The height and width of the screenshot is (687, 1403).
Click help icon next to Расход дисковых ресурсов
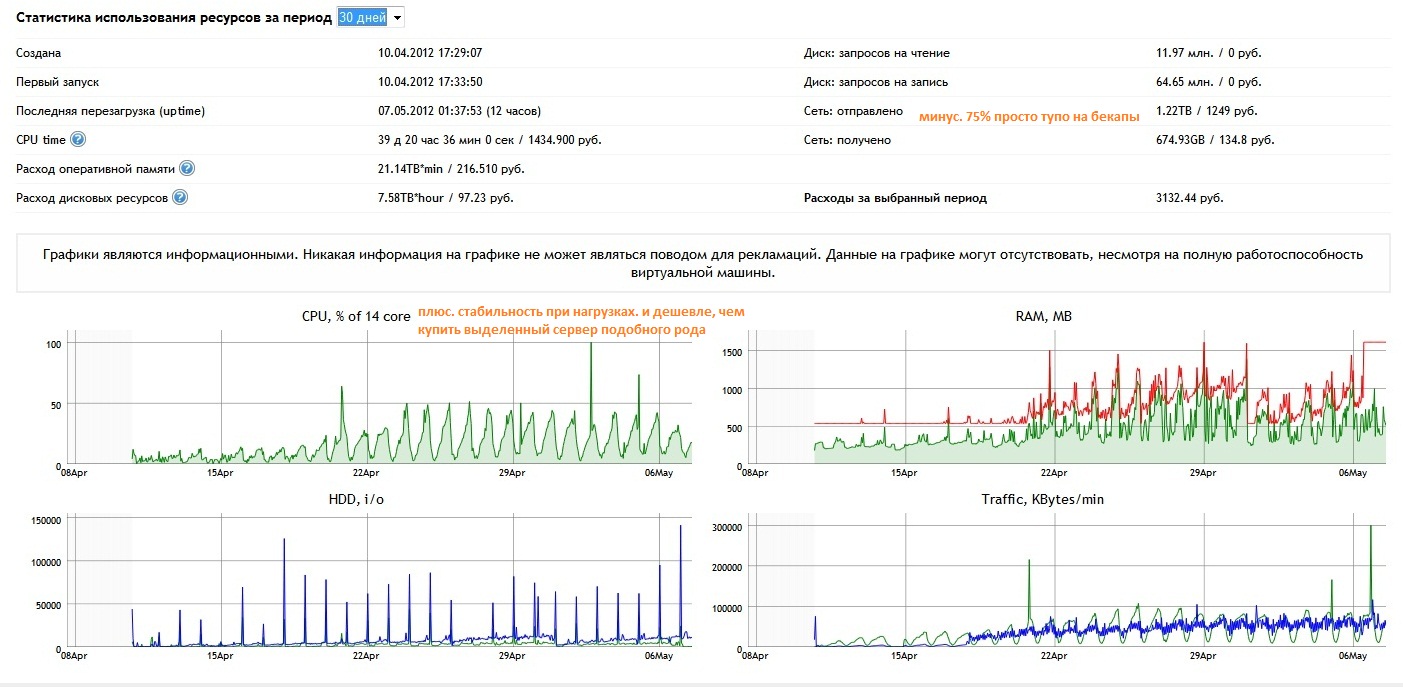coord(180,198)
